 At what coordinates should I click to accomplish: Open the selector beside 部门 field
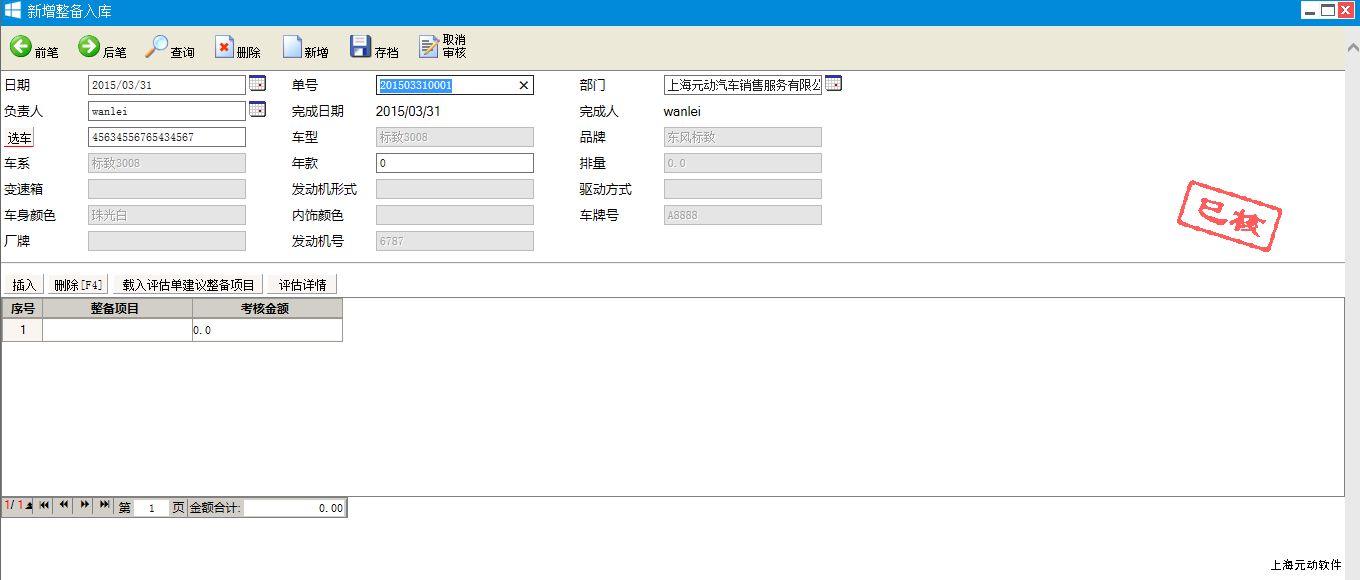tap(833, 84)
